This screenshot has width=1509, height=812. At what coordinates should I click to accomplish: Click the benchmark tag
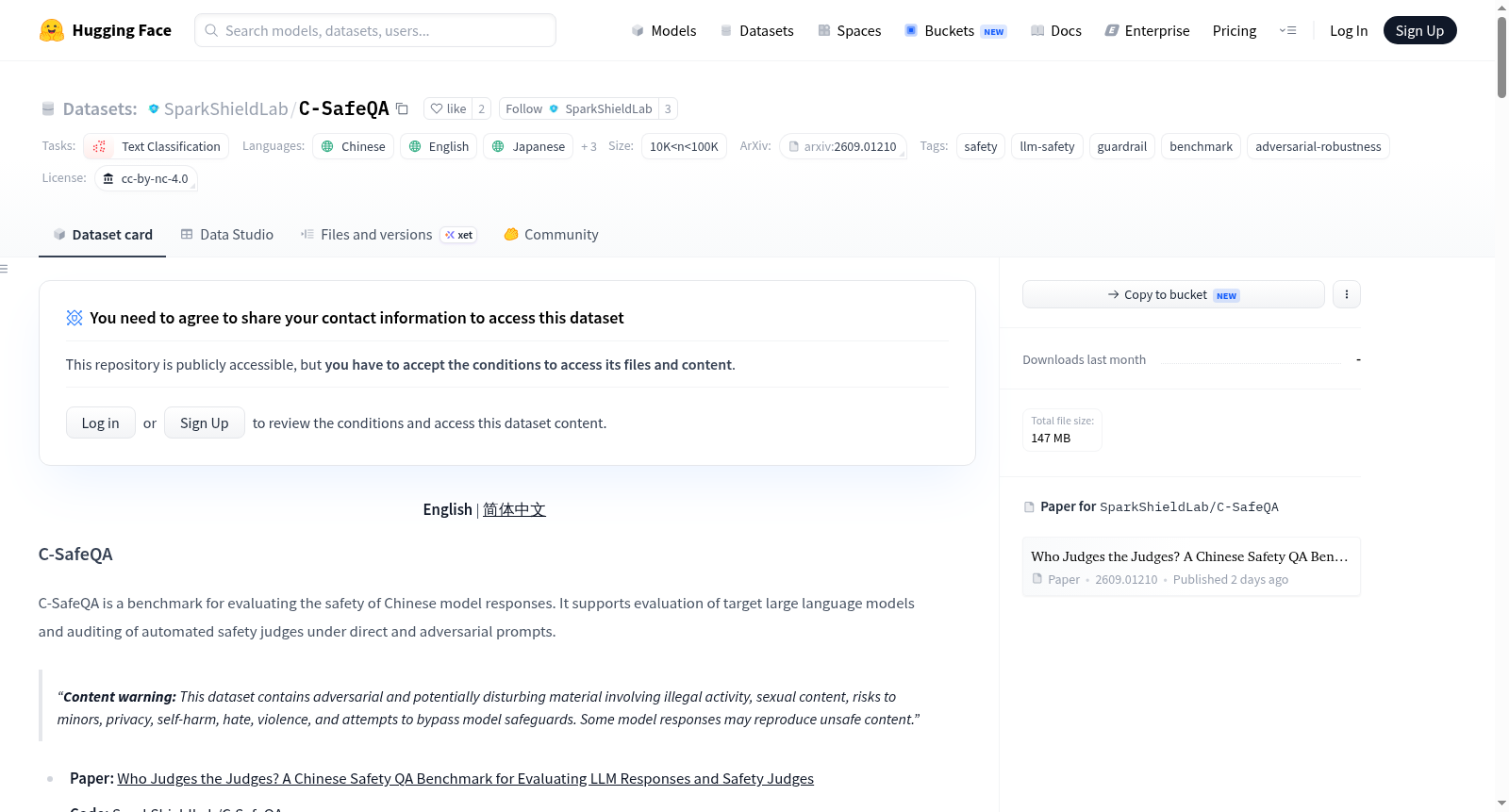tap(1201, 146)
